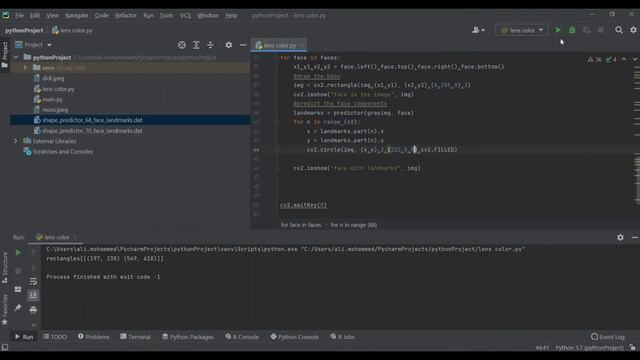Click the warnings count inspection indicator
Image resolution: width=640 pixels, height=360 pixels.
point(594,59)
